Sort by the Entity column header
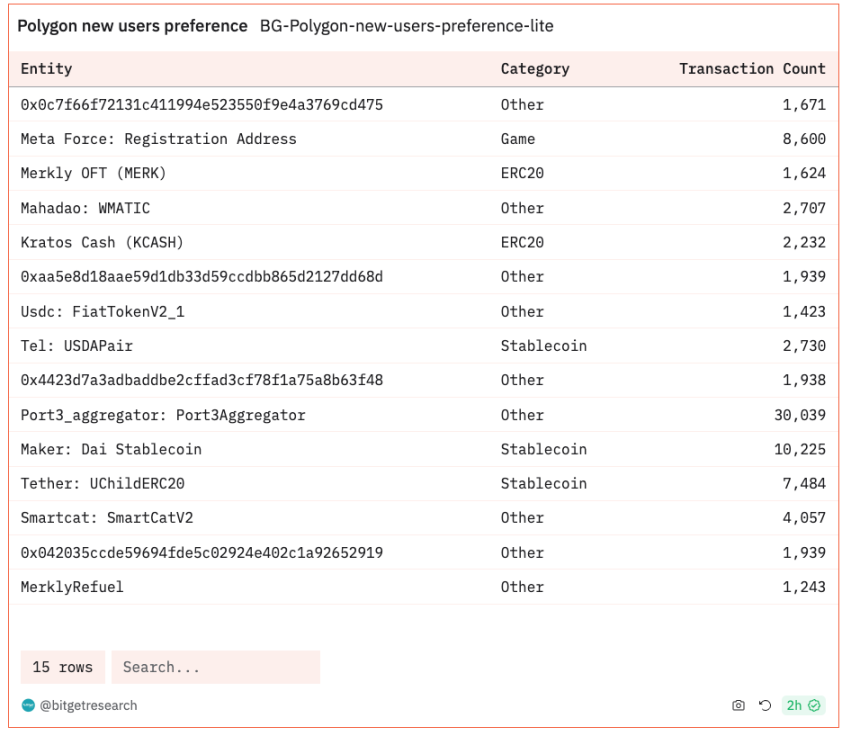Image resolution: width=851 pixels, height=736 pixels. point(46,69)
